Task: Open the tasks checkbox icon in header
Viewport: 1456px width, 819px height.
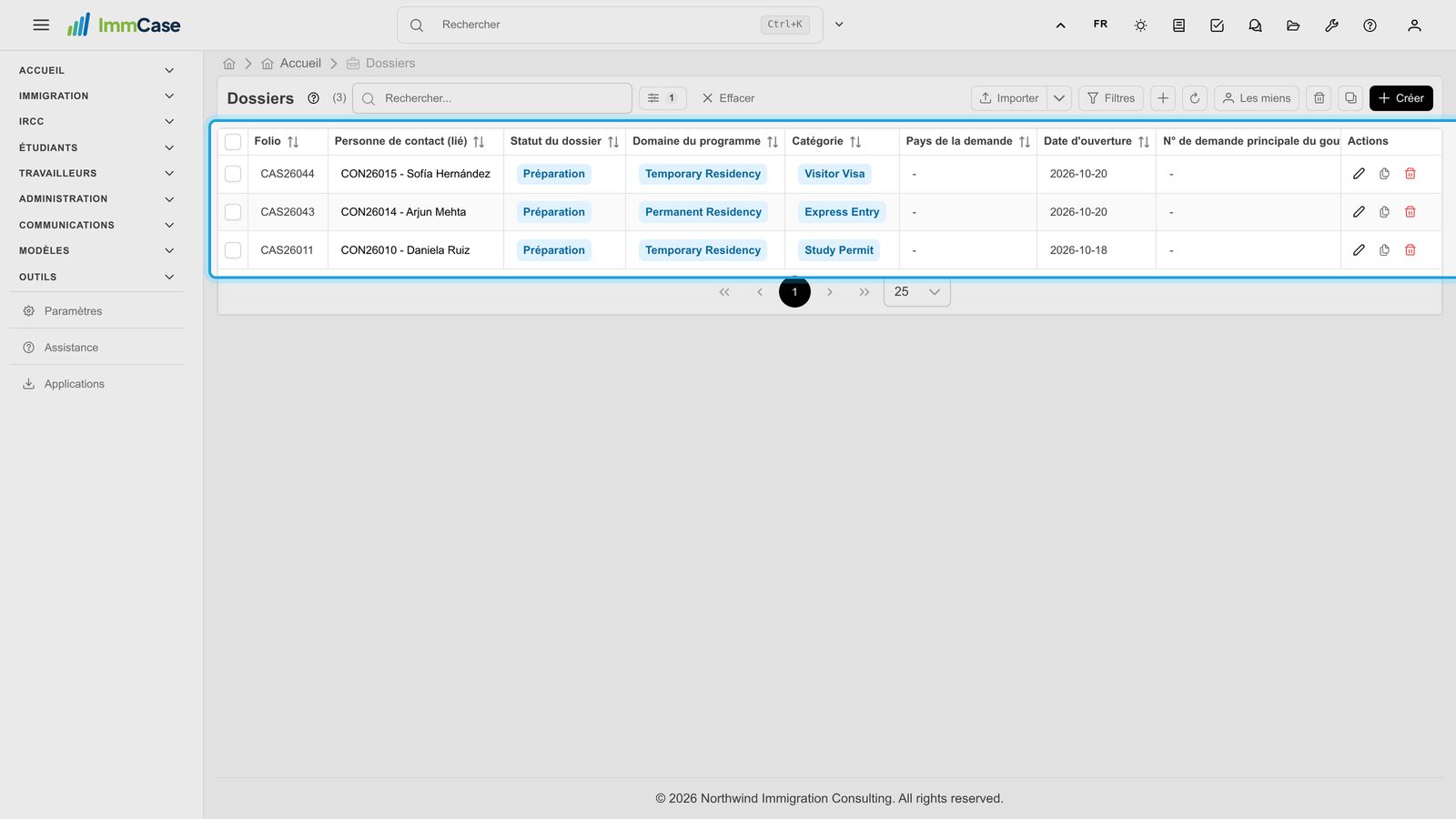Action: [1217, 25]
